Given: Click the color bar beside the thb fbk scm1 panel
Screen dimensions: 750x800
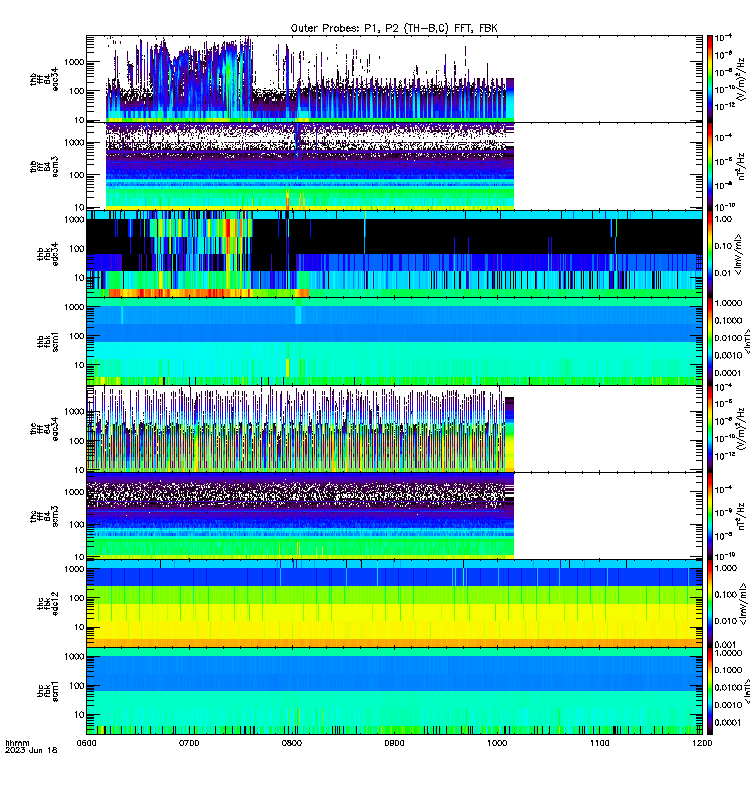Looking at the screenshot, I should (710, 341).
